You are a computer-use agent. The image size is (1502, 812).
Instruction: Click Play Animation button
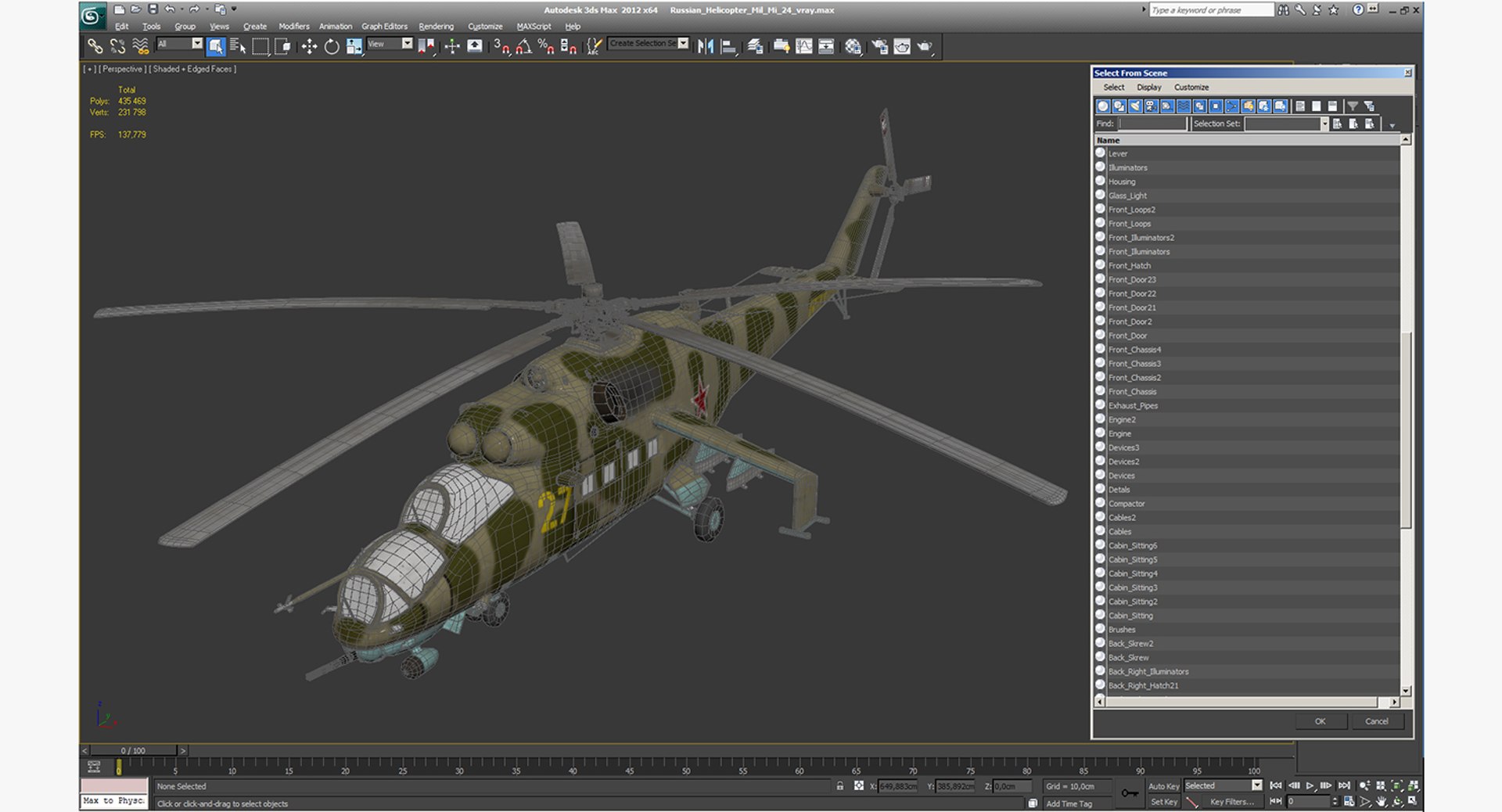click(1310, 785)
